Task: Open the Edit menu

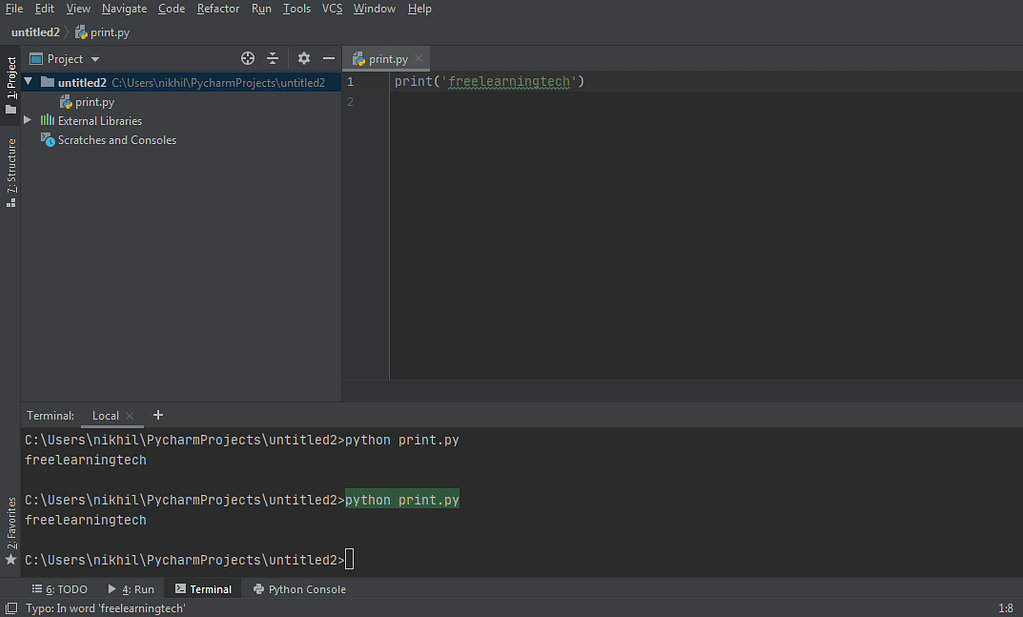Action: pyautogui.click(x=44, y=8)
